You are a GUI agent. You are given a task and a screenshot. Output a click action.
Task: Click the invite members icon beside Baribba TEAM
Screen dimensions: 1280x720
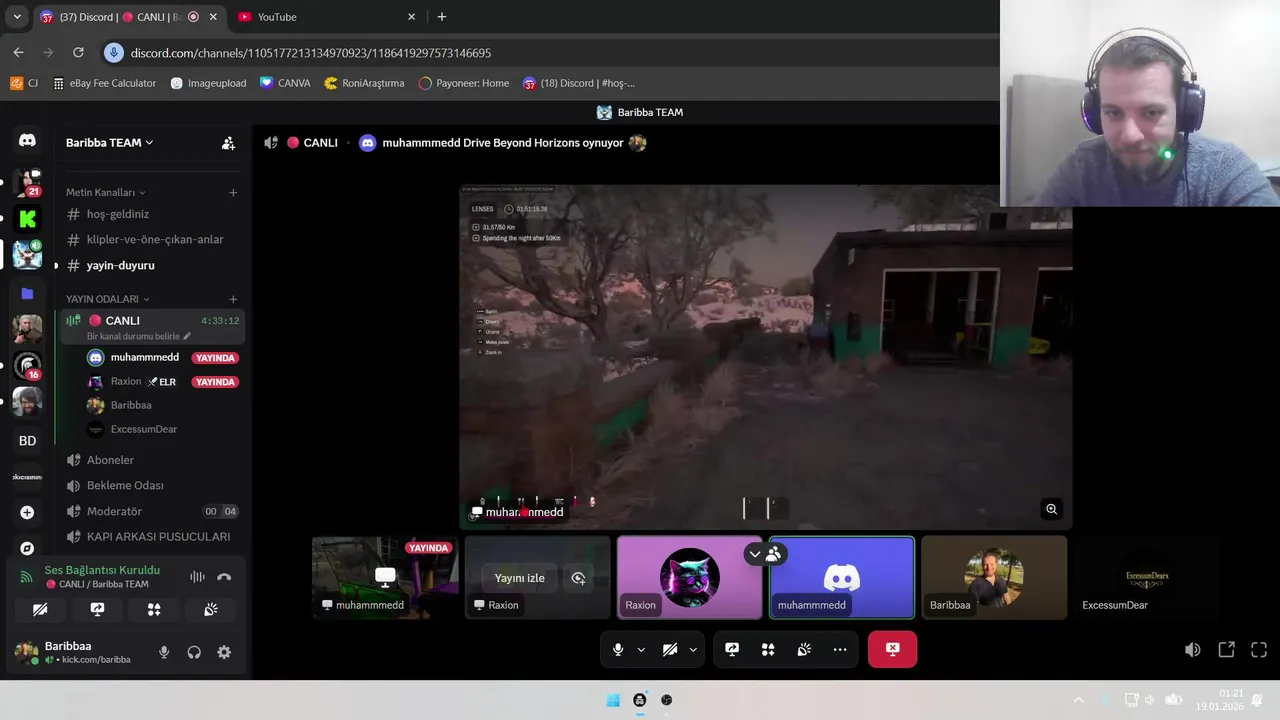pyautogui.click(x=228, y=143)
